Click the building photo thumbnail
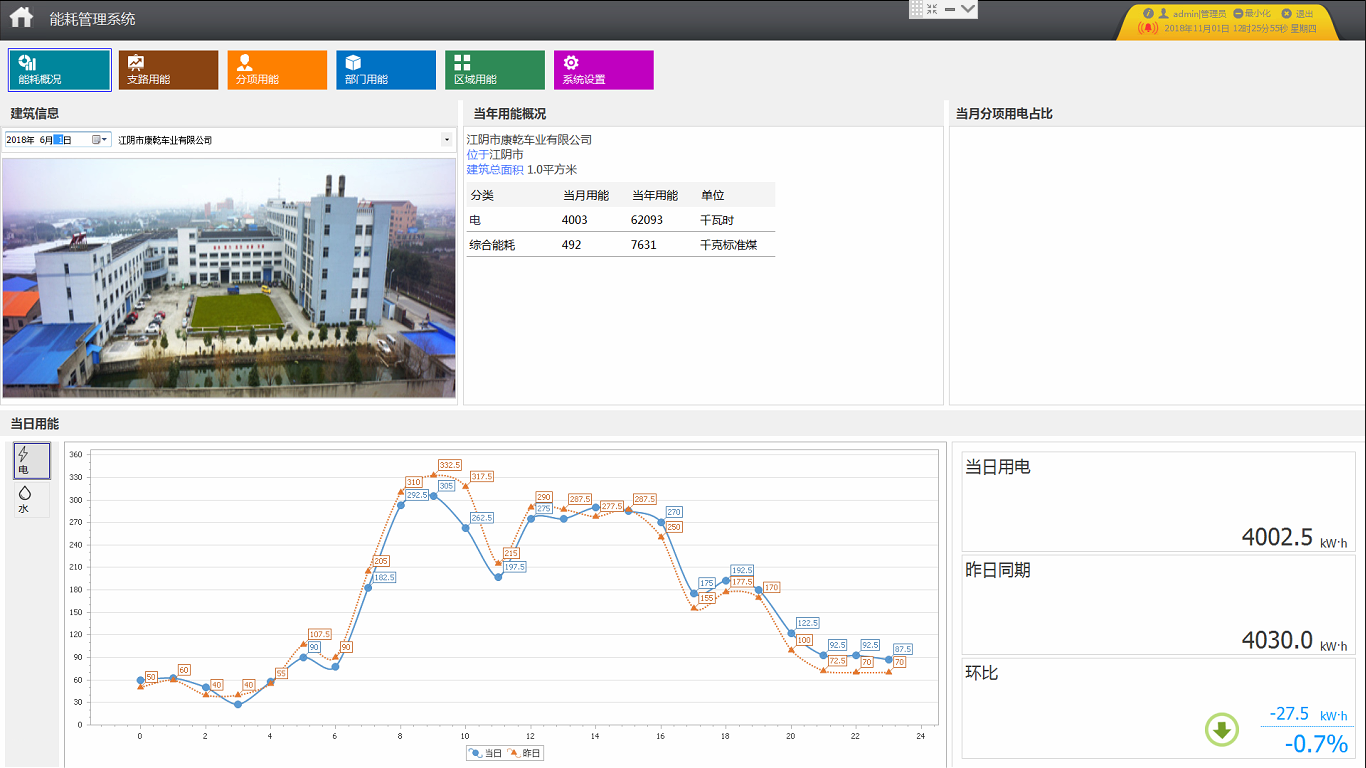The image size is (1366, 768). [x=230, y=278]
